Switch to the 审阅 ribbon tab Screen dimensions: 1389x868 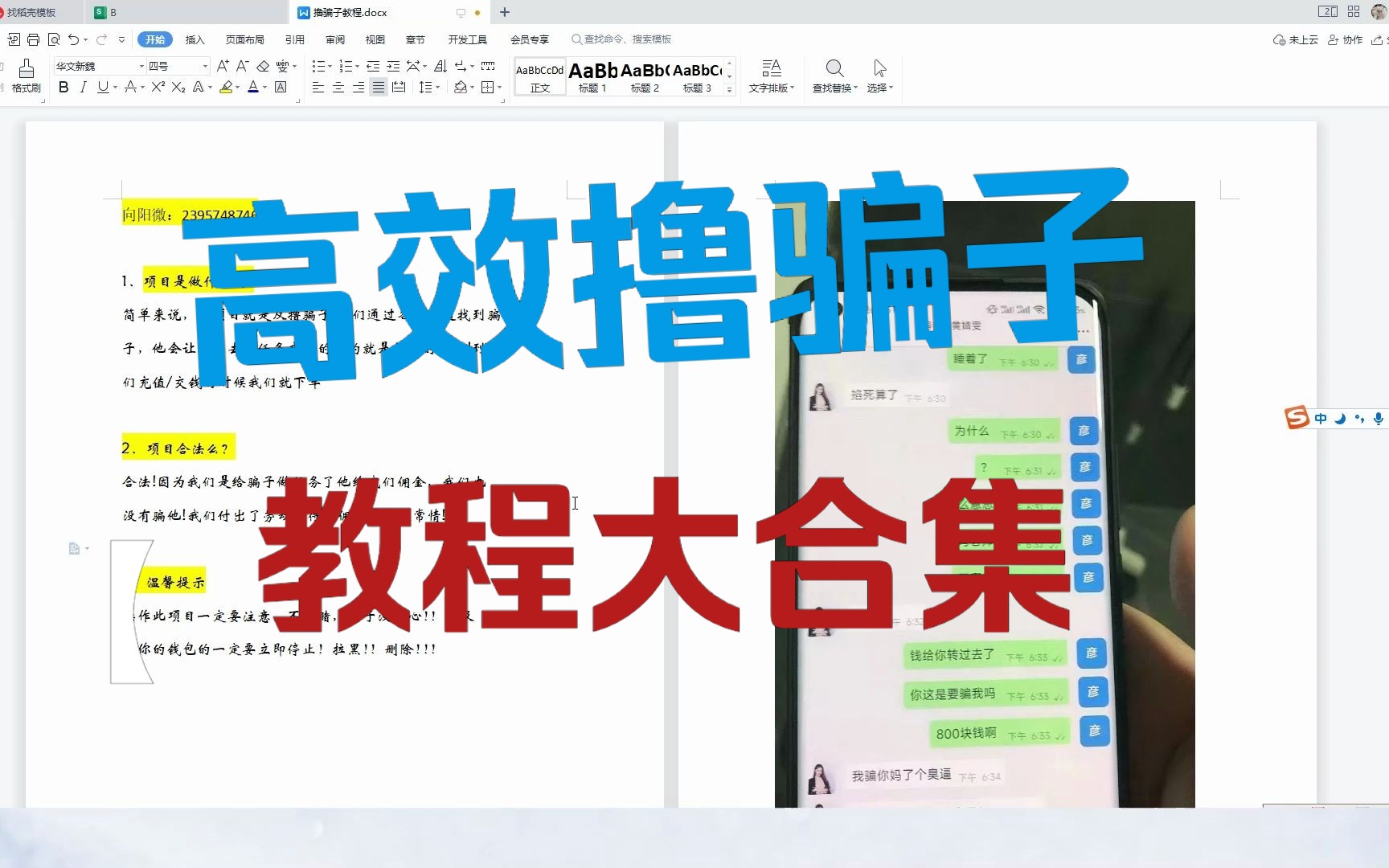tap(335, 39)
